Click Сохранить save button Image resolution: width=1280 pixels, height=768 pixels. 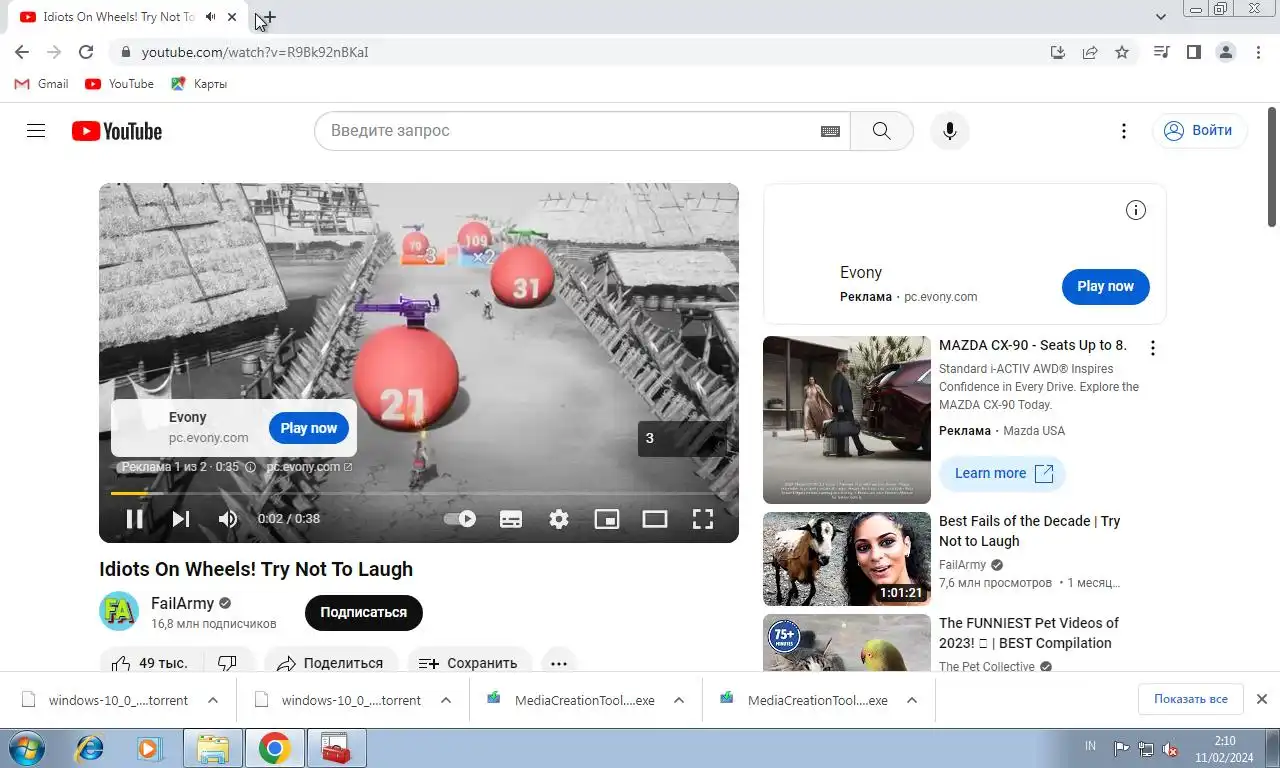coord(468,663)
